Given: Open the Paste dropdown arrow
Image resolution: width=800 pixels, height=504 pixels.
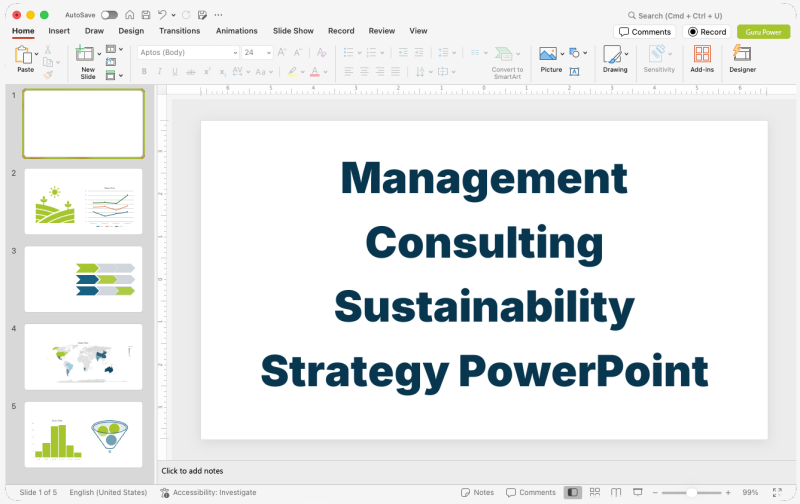Looking at the screenshot, I should pos(37,54).
